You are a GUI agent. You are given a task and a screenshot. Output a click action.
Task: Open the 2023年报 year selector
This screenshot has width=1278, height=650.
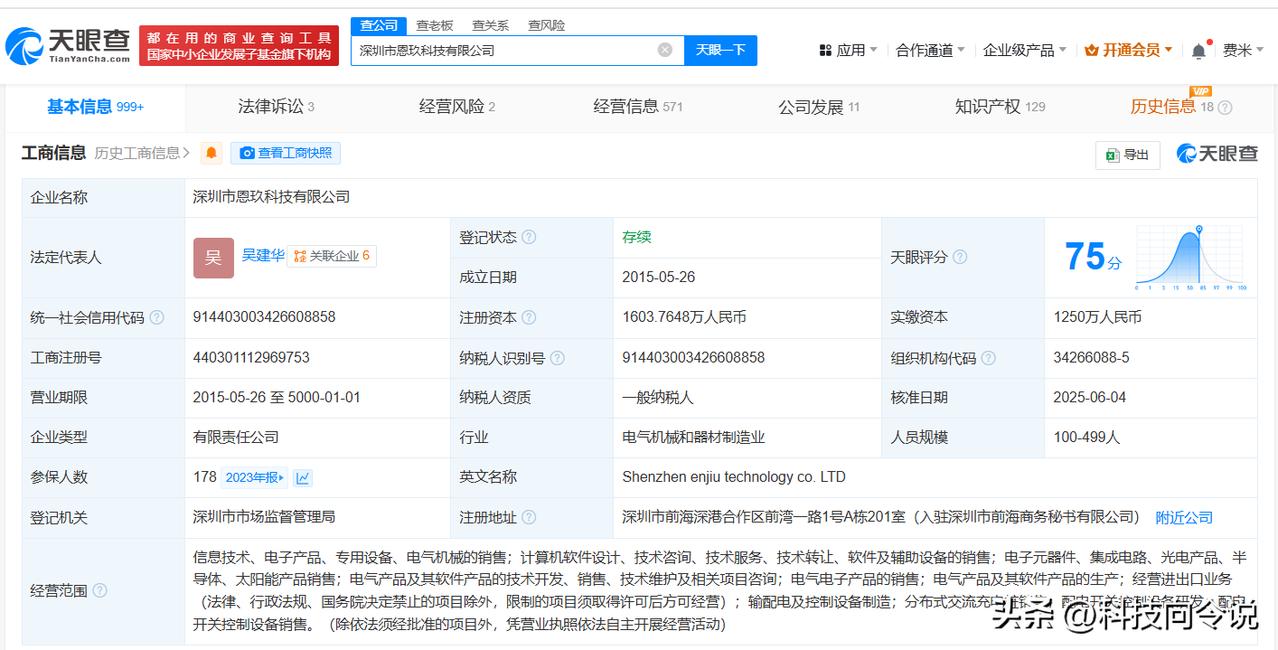pos(254,478)
